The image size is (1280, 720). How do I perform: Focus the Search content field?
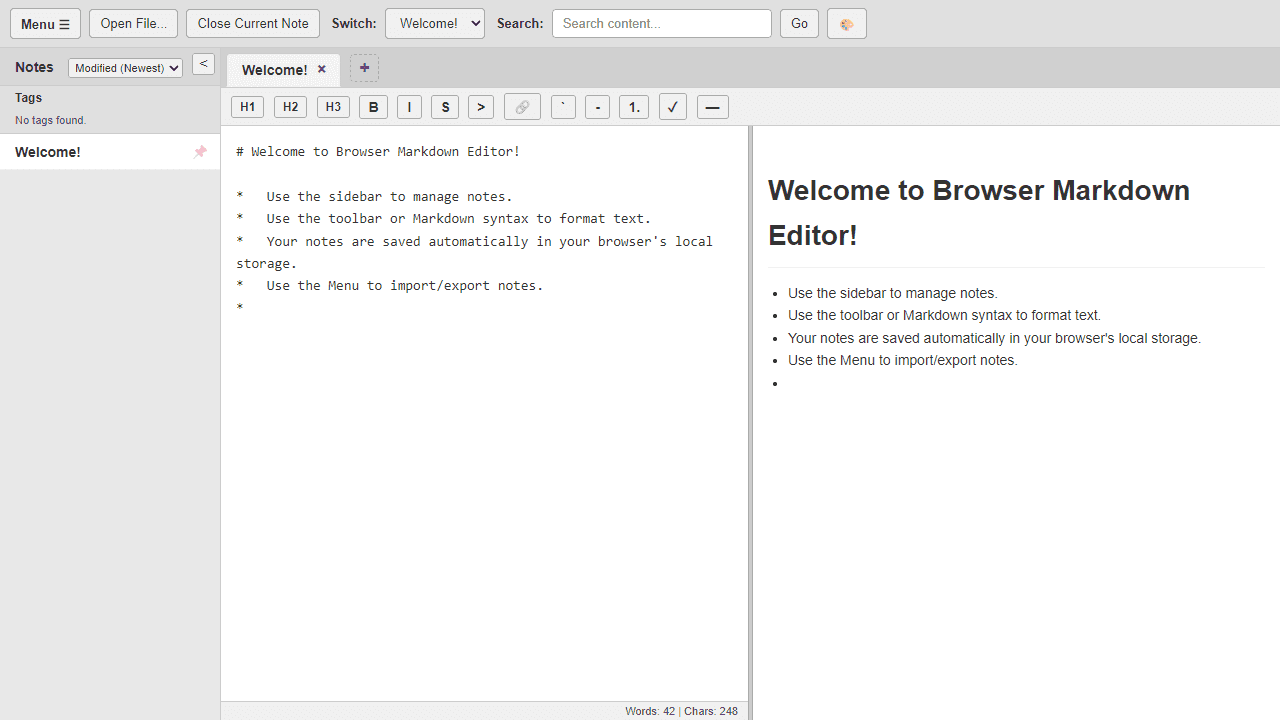(662, 24)
